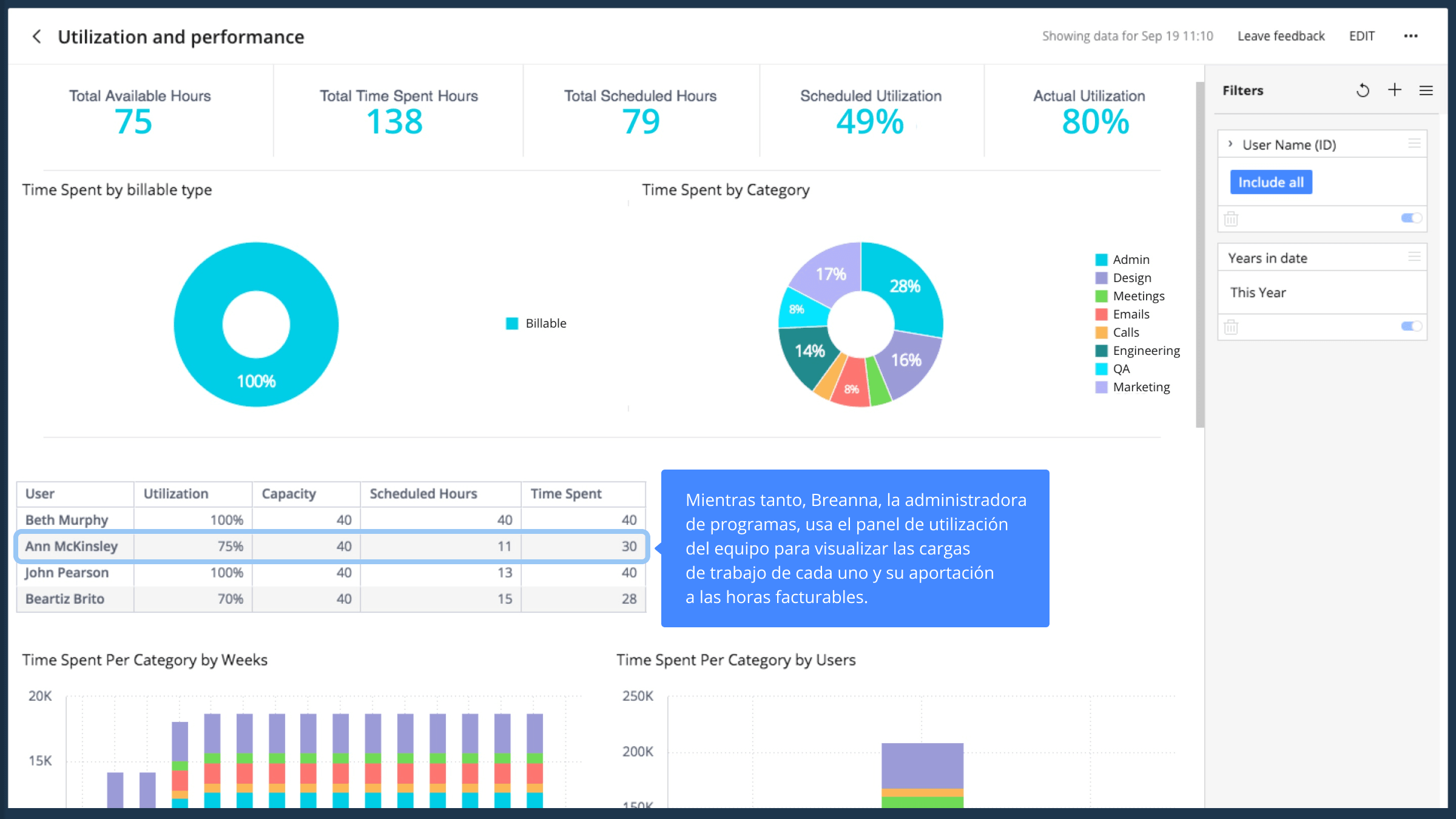The height and width of the screenshot is (819, 1456).
Task: Click the Actual Utilization 80% value
Action: 1096,121
